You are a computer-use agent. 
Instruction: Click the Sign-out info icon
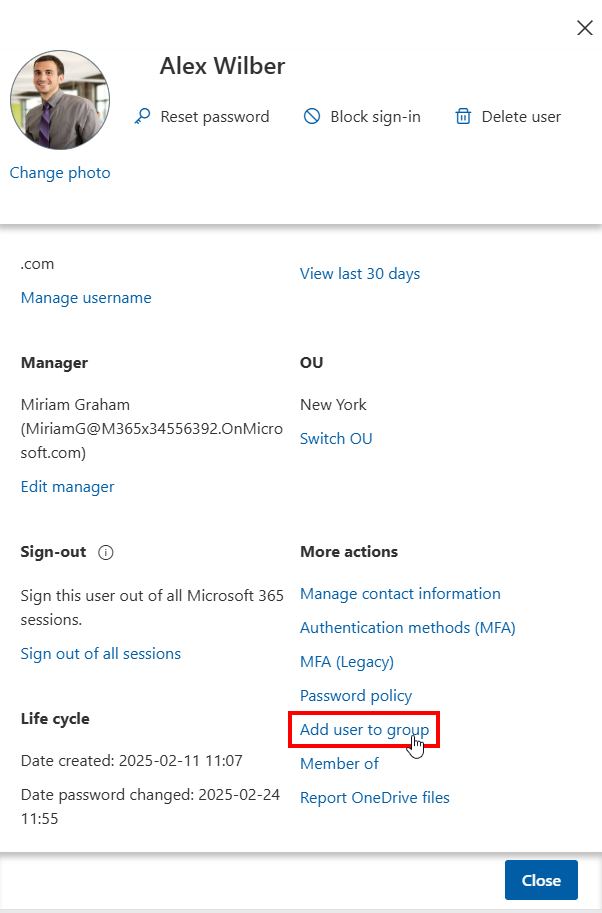coord(106,552)
